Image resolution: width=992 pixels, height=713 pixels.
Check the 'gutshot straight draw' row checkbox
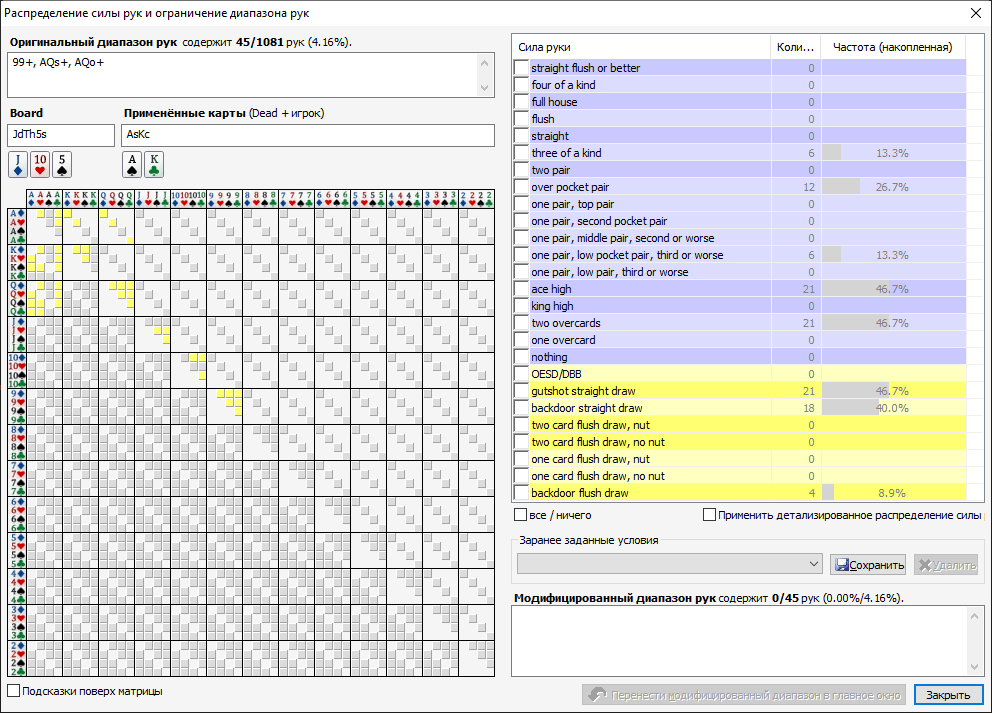tap(521, 391)
